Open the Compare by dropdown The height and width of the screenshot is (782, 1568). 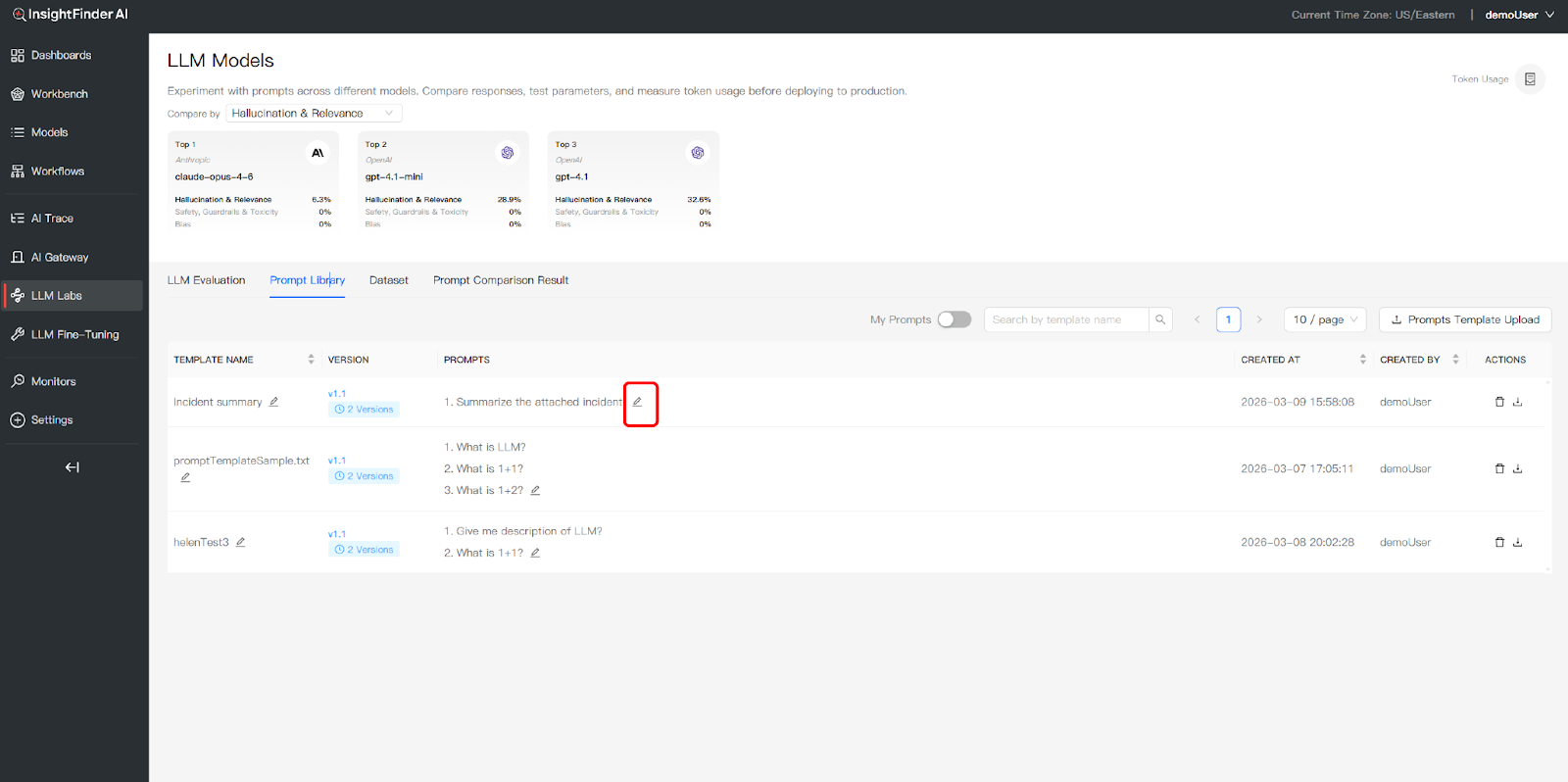tap(314, 114)
